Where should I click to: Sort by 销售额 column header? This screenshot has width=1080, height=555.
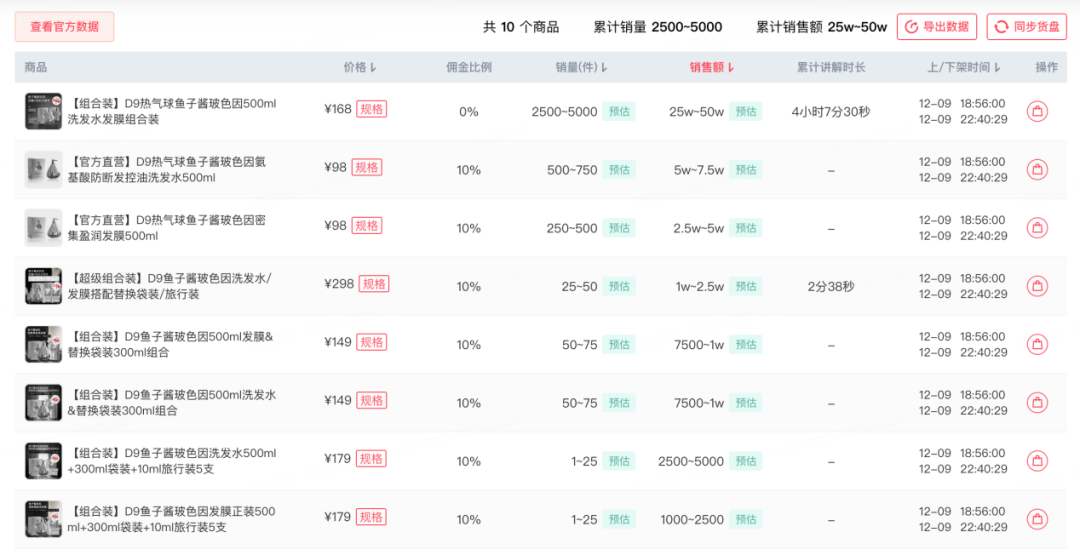click(712, 67)
